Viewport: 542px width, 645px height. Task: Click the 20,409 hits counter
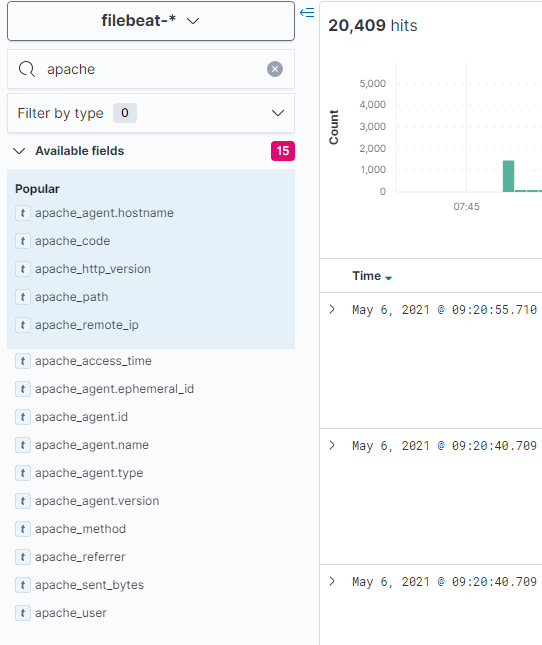(x=373, y=26)
